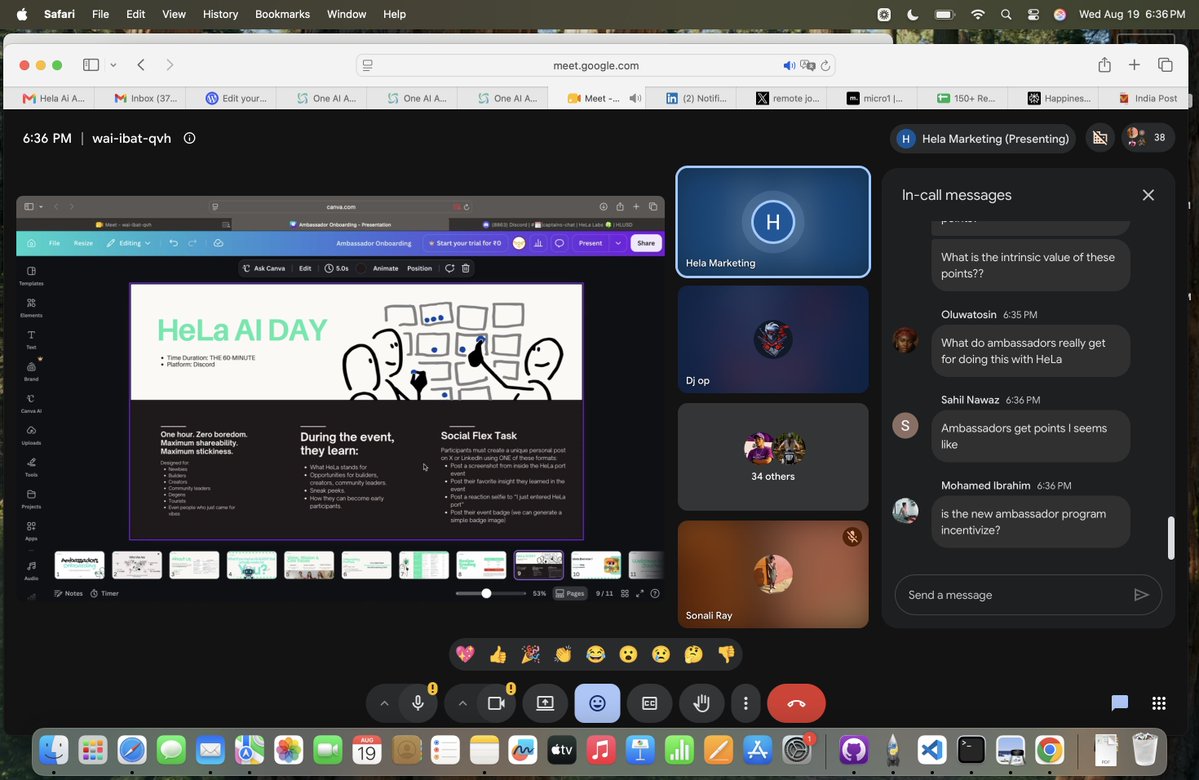This screenshot has height=780, width=1199.
Task: Select the Dj op participant tile
Action: pyautogui.click(x=773, y=340)
